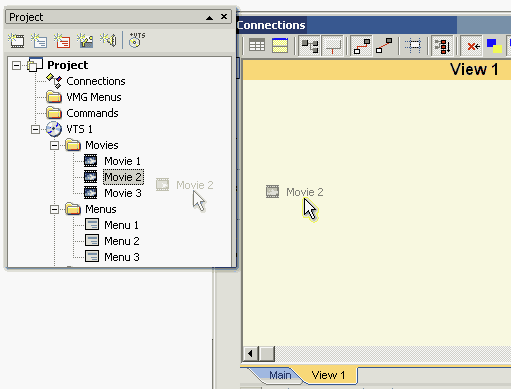511x389 pixels.
Task: Click the red X delete connection icon
Action: (x=473, y=46)
